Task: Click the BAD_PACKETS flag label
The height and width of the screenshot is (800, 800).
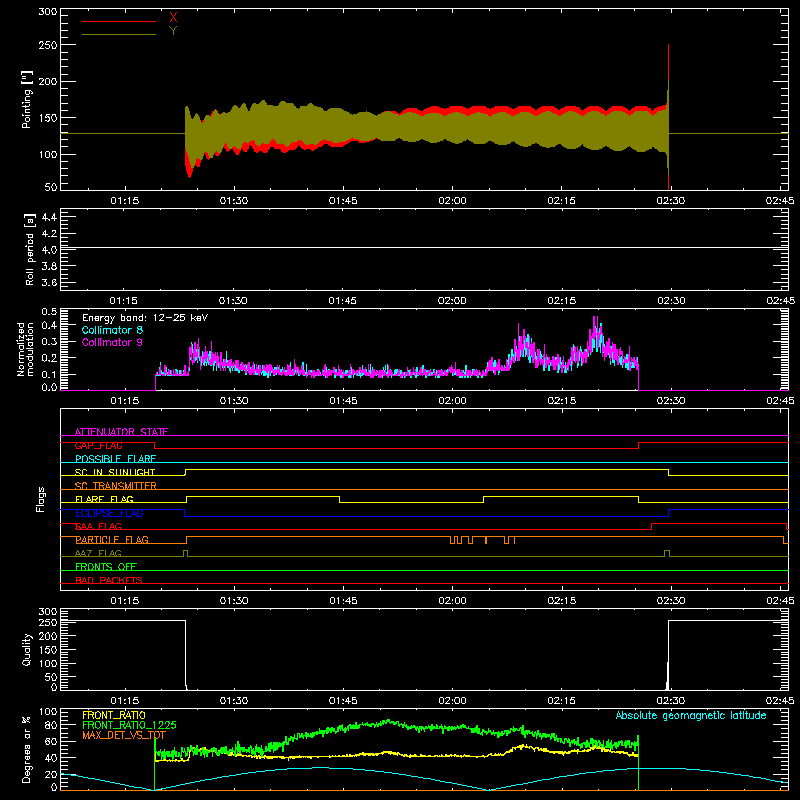Action: coord(109,580)
